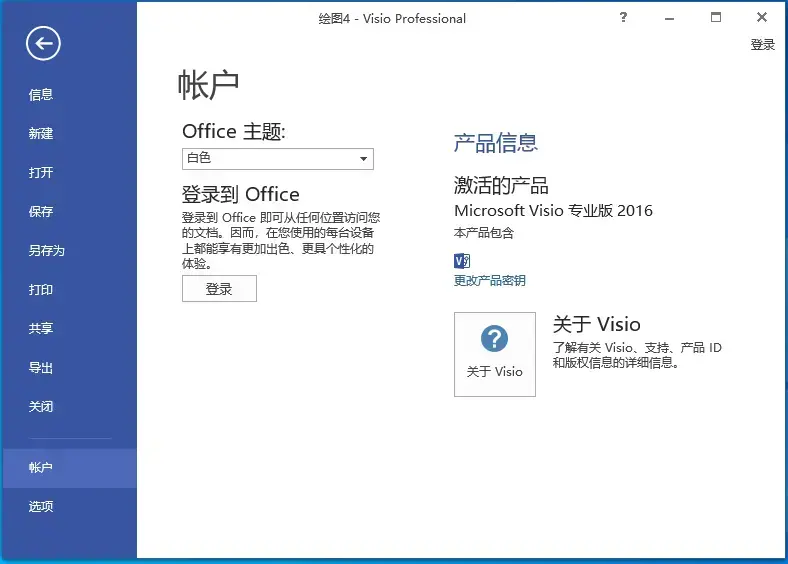Screen dimensions: 788x564
Task: Open 选项 settings
Action: (x=41, y=507)
